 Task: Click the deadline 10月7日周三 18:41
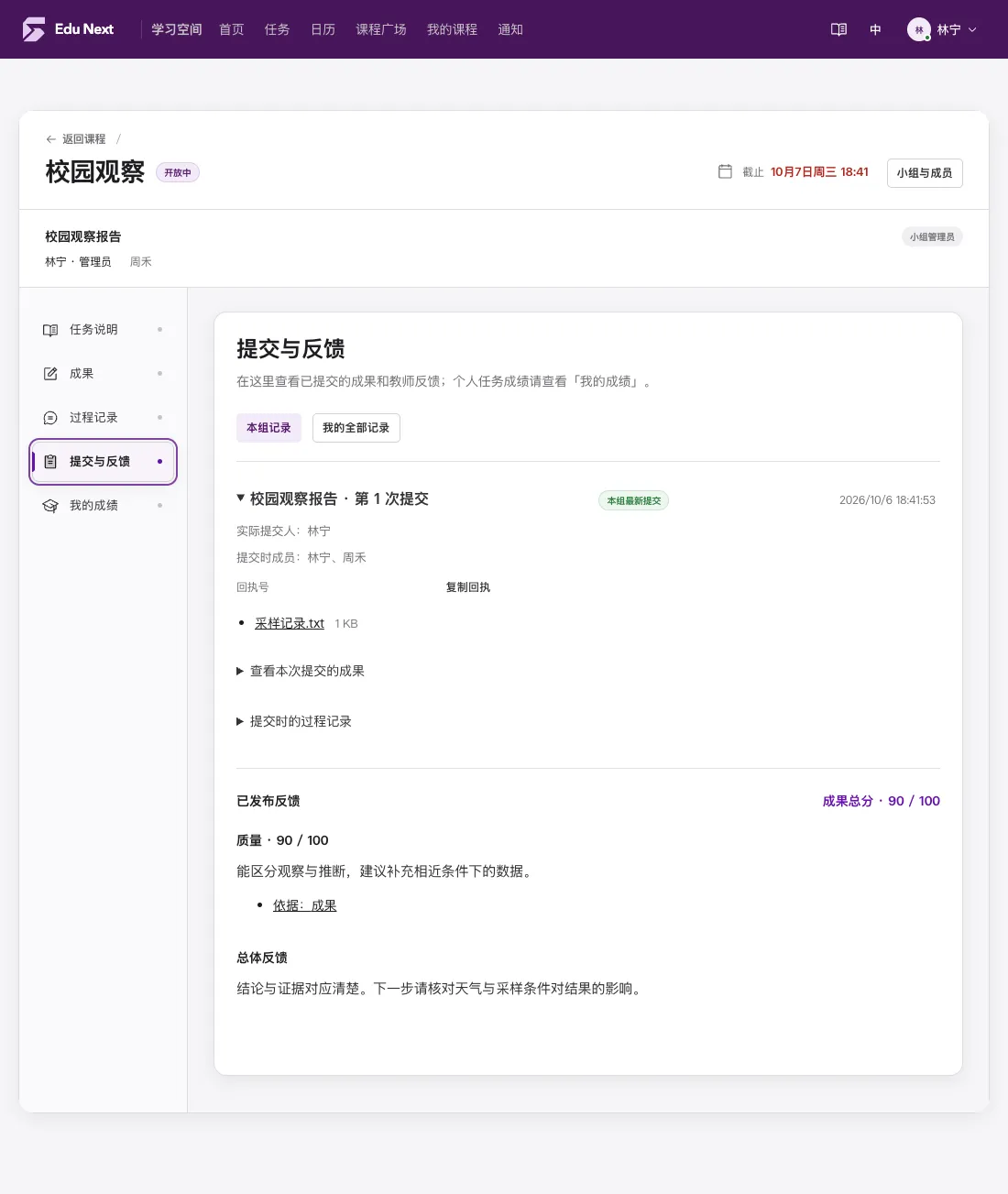(x=819, y=172)
